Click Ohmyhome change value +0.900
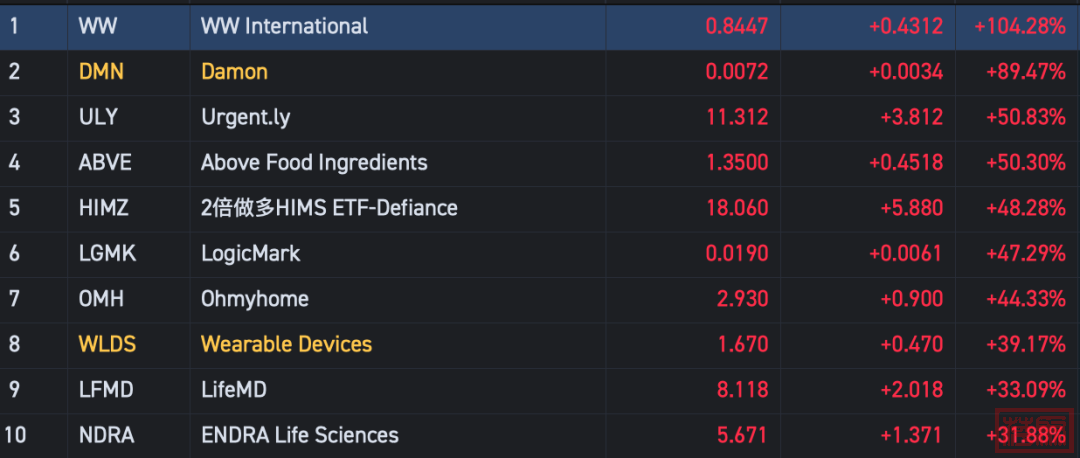Screen dimensions: 1080x458 point(911,299)
